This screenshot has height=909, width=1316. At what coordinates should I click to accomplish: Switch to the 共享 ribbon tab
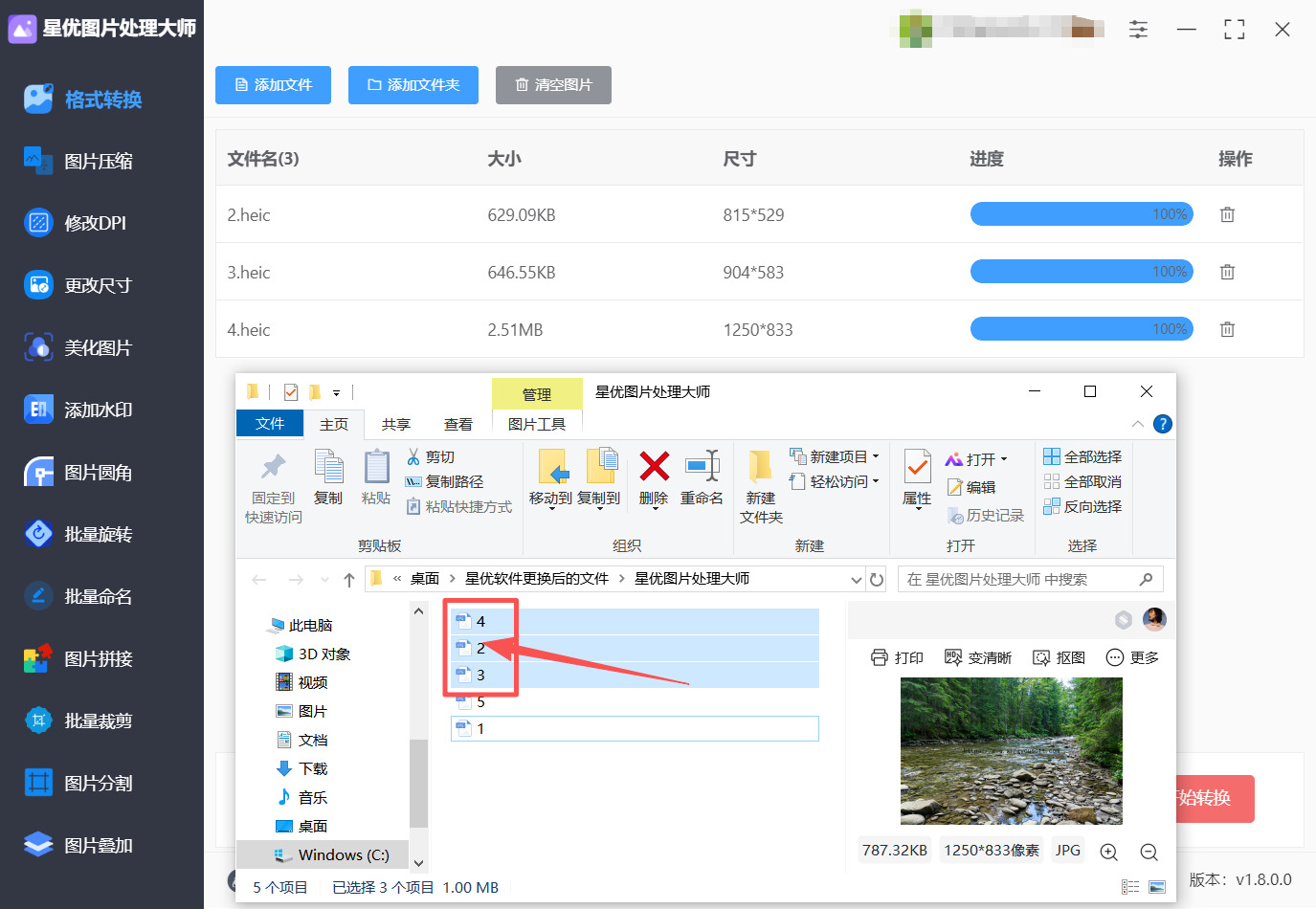click(x=396, y=424)
